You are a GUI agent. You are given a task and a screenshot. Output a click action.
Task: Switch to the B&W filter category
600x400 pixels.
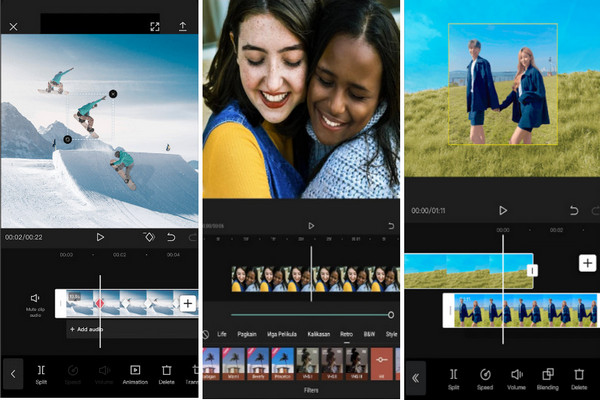coord(369,334)
